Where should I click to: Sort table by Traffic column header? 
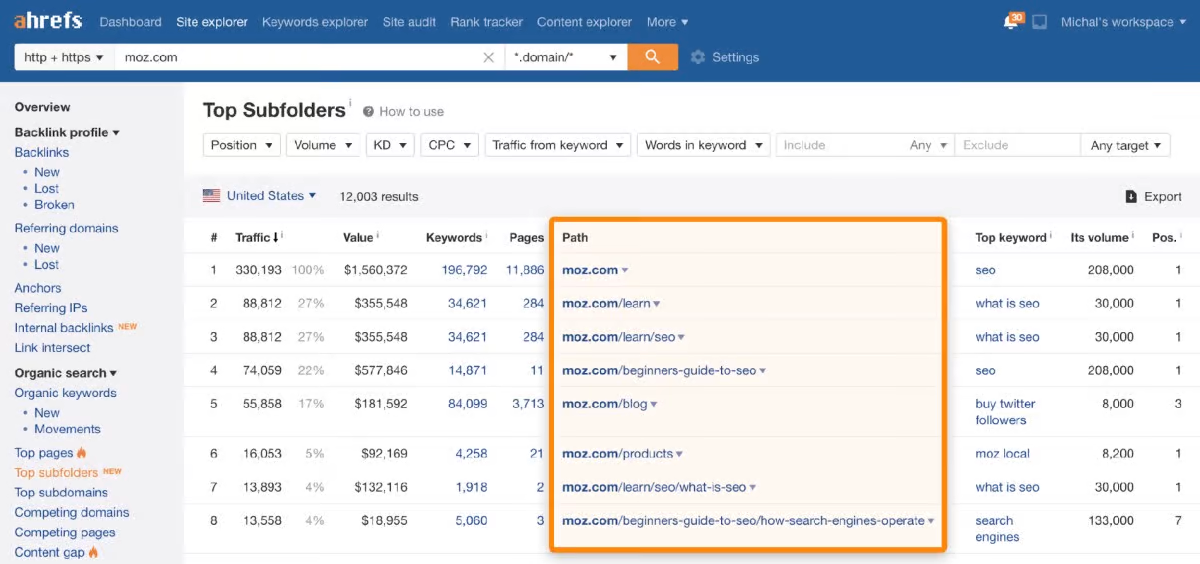253,238
